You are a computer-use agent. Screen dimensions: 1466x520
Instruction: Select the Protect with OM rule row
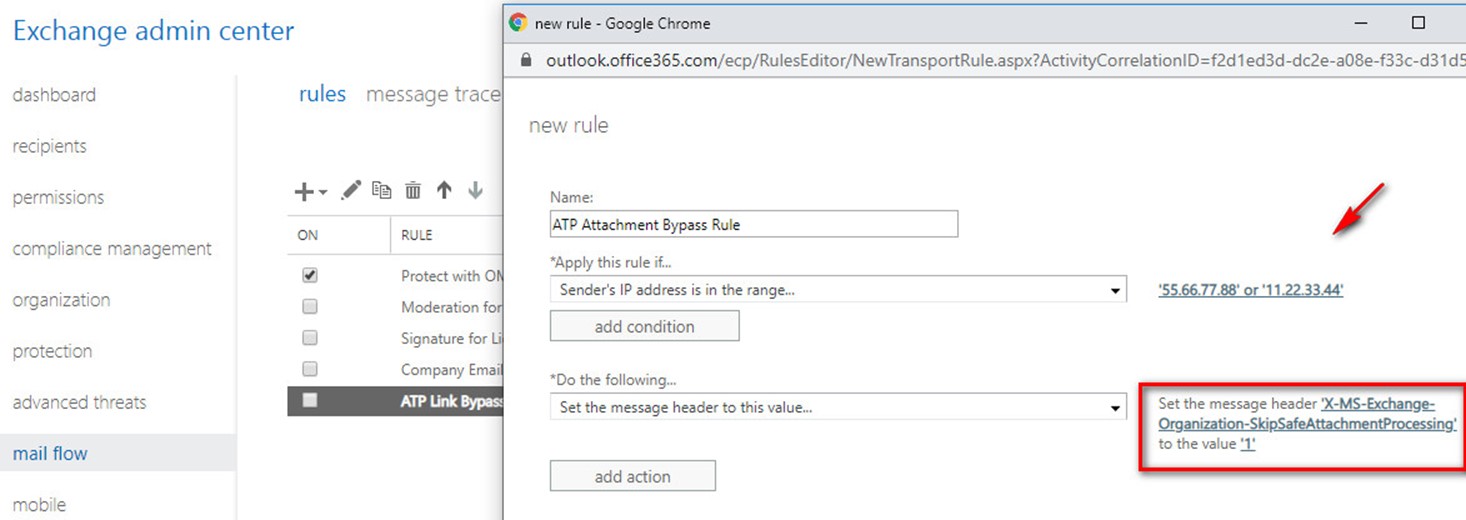(x=395, y=275)
